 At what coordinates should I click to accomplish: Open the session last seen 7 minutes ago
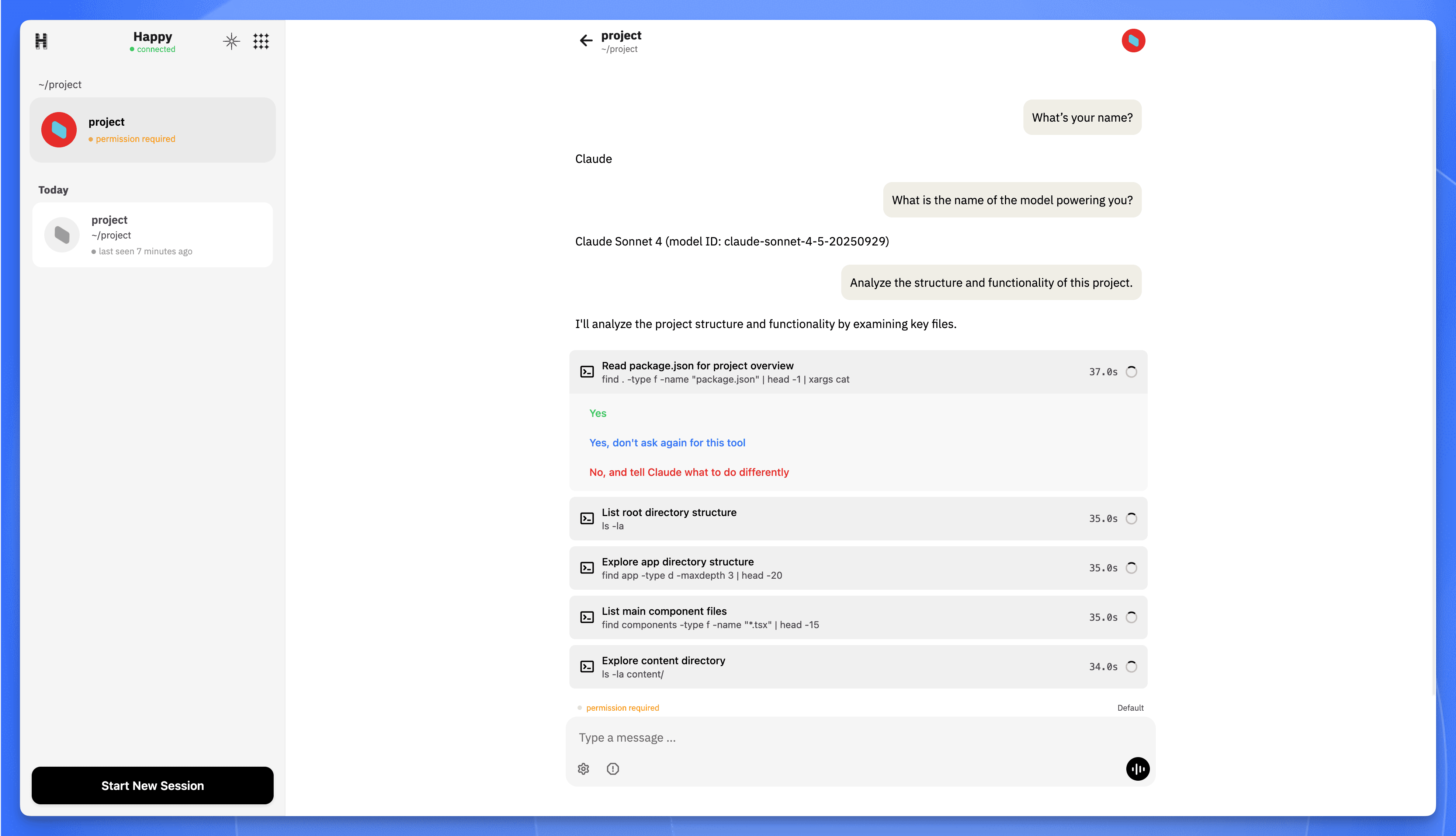[152, 234]
